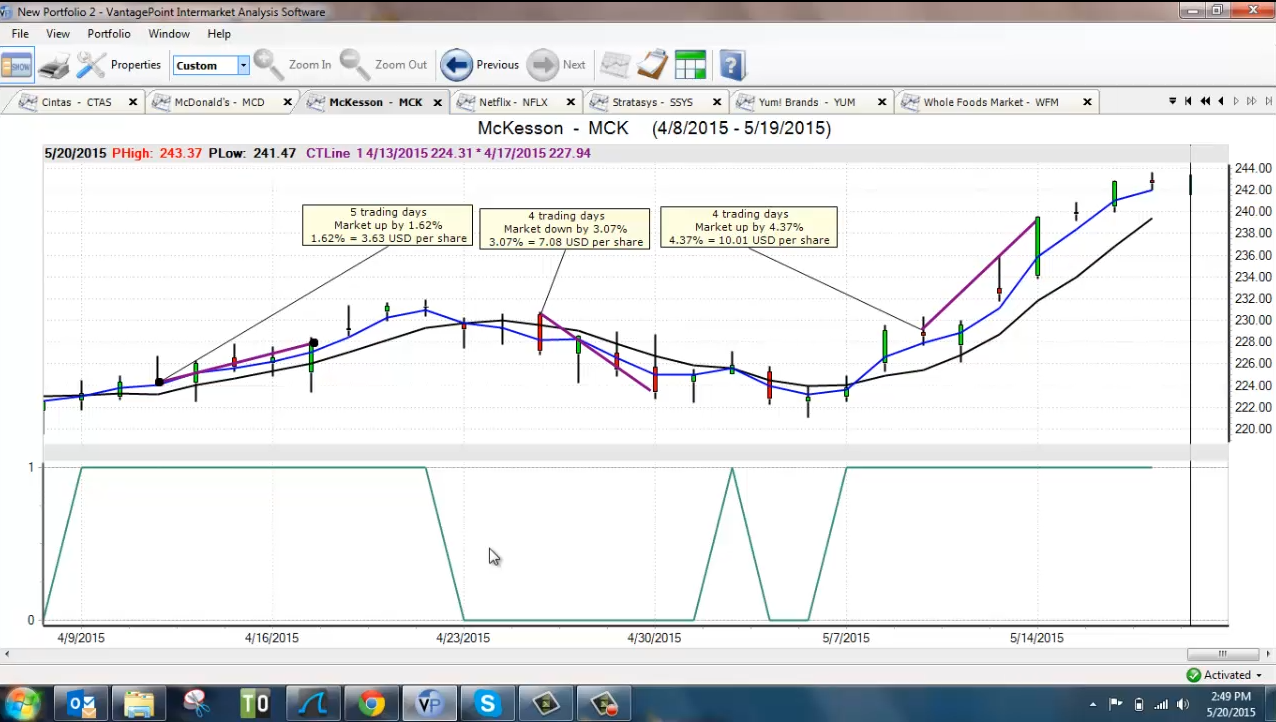Open Outlook from the taskbar
The height and width of the screenshot is (722, 1276).
tap(81, 704)
